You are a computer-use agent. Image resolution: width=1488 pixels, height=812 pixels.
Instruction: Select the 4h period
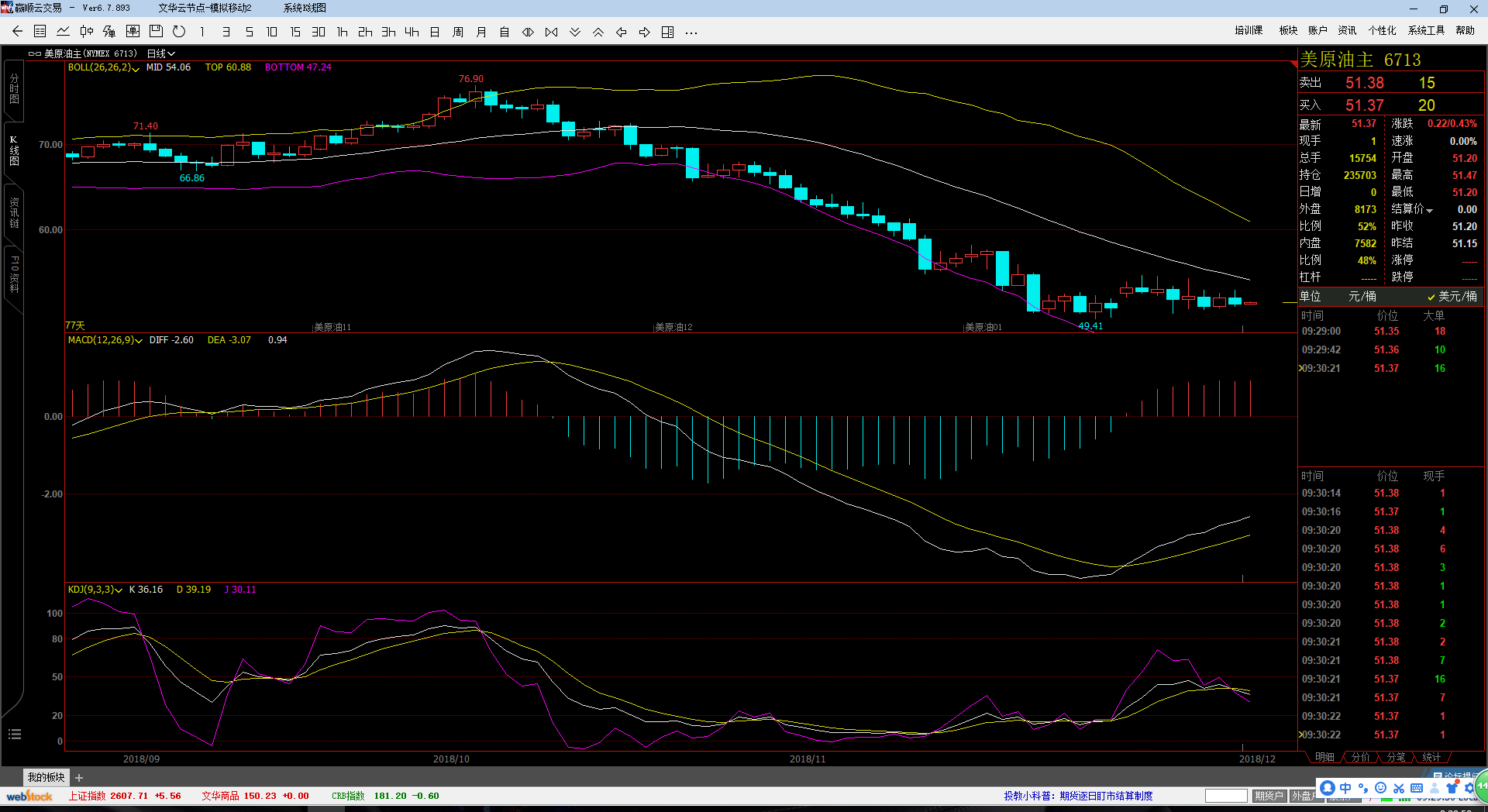pyautogui.click(x=412, y=32)
